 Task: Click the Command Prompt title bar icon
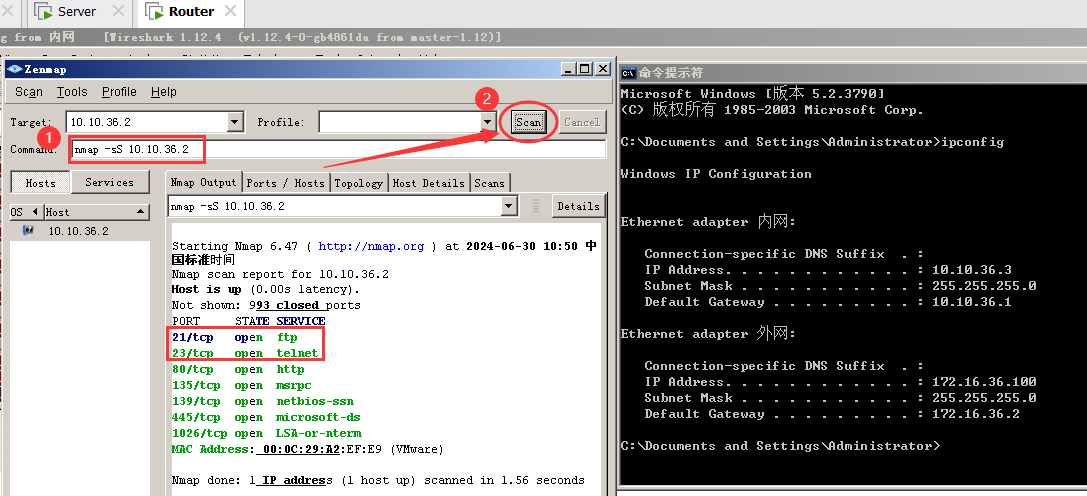pos(629,73)
